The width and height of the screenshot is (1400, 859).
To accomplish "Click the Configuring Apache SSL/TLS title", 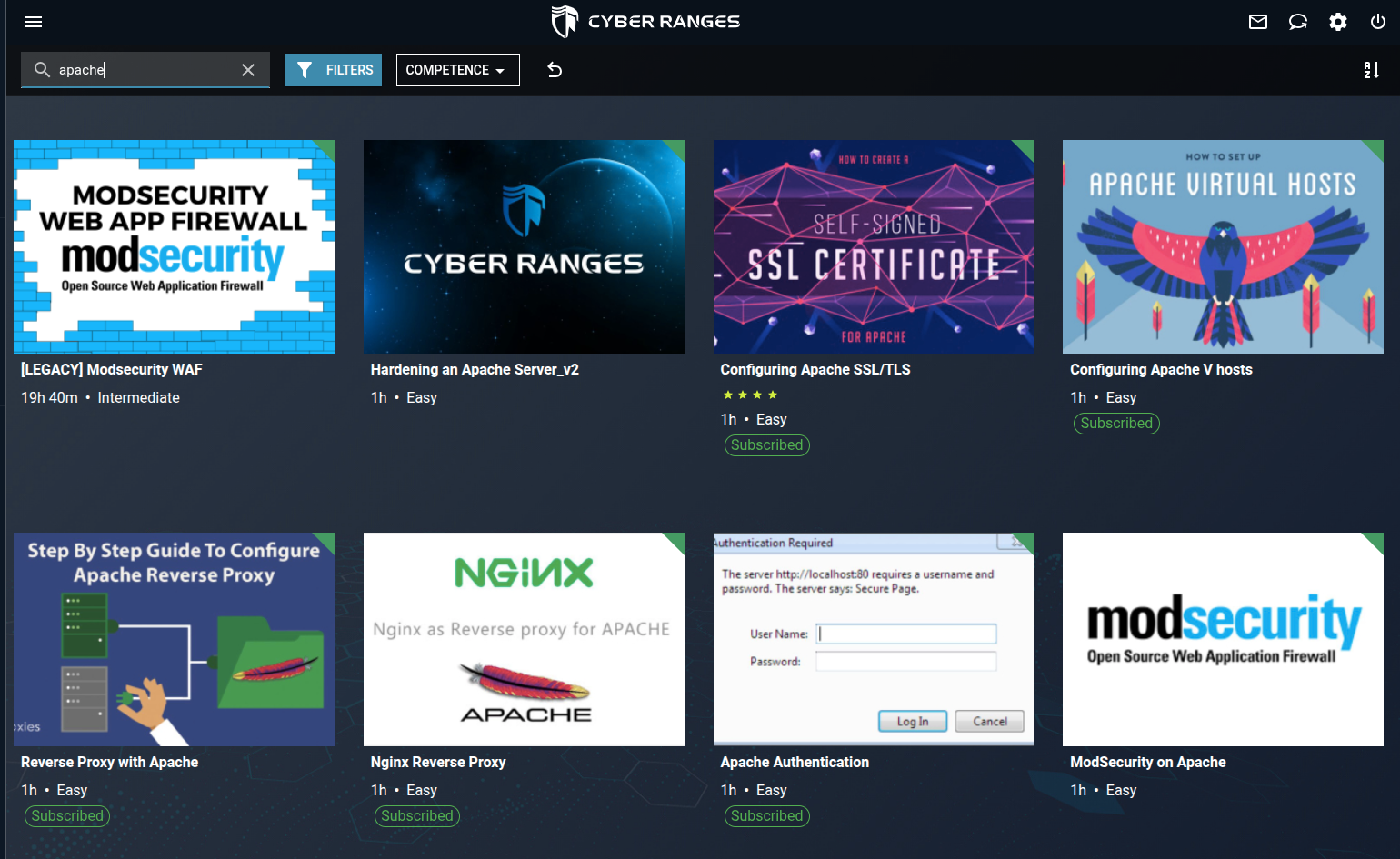I will 815,369.
